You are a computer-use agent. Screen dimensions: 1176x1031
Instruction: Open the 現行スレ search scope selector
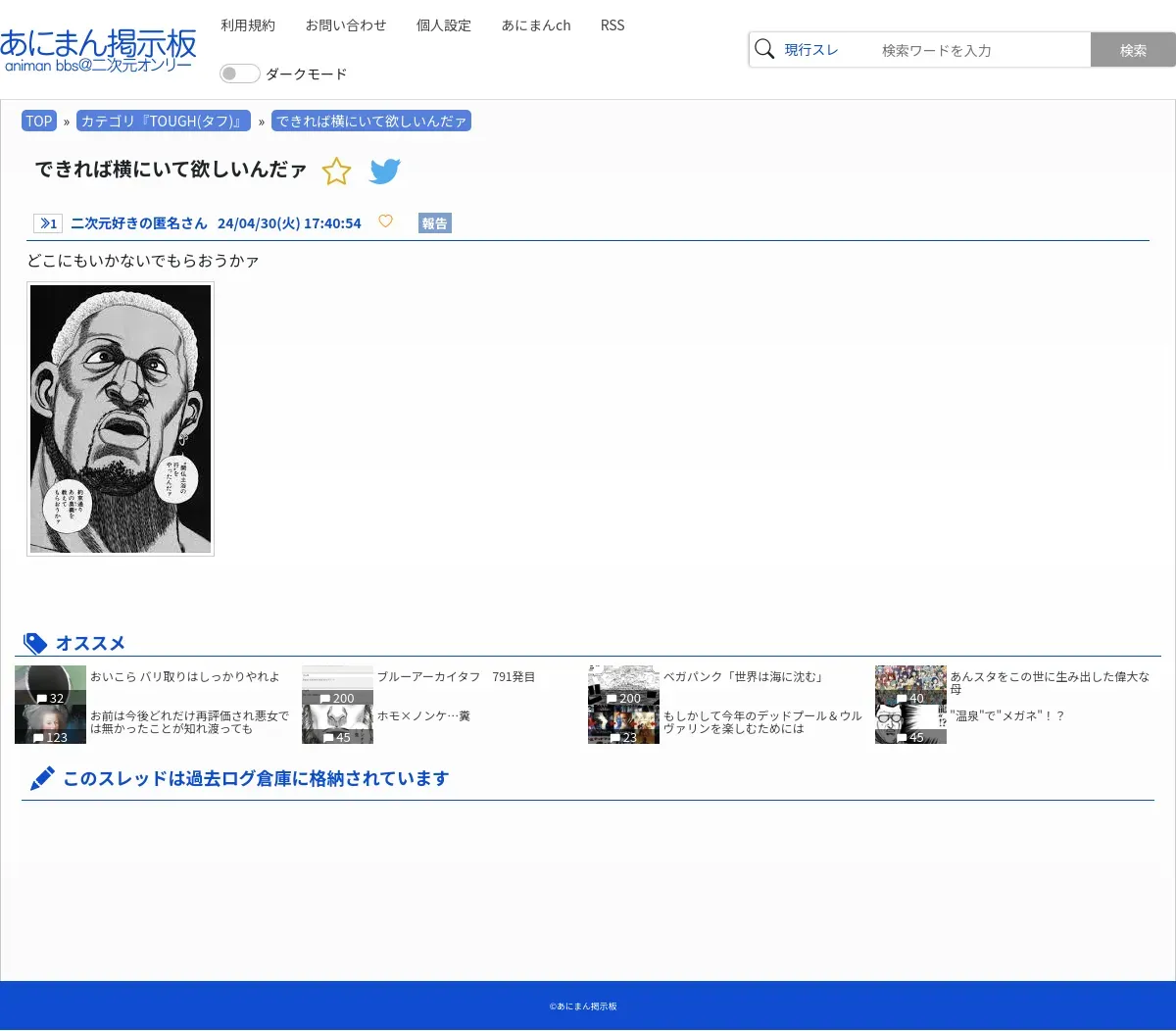tap(811, 50)
